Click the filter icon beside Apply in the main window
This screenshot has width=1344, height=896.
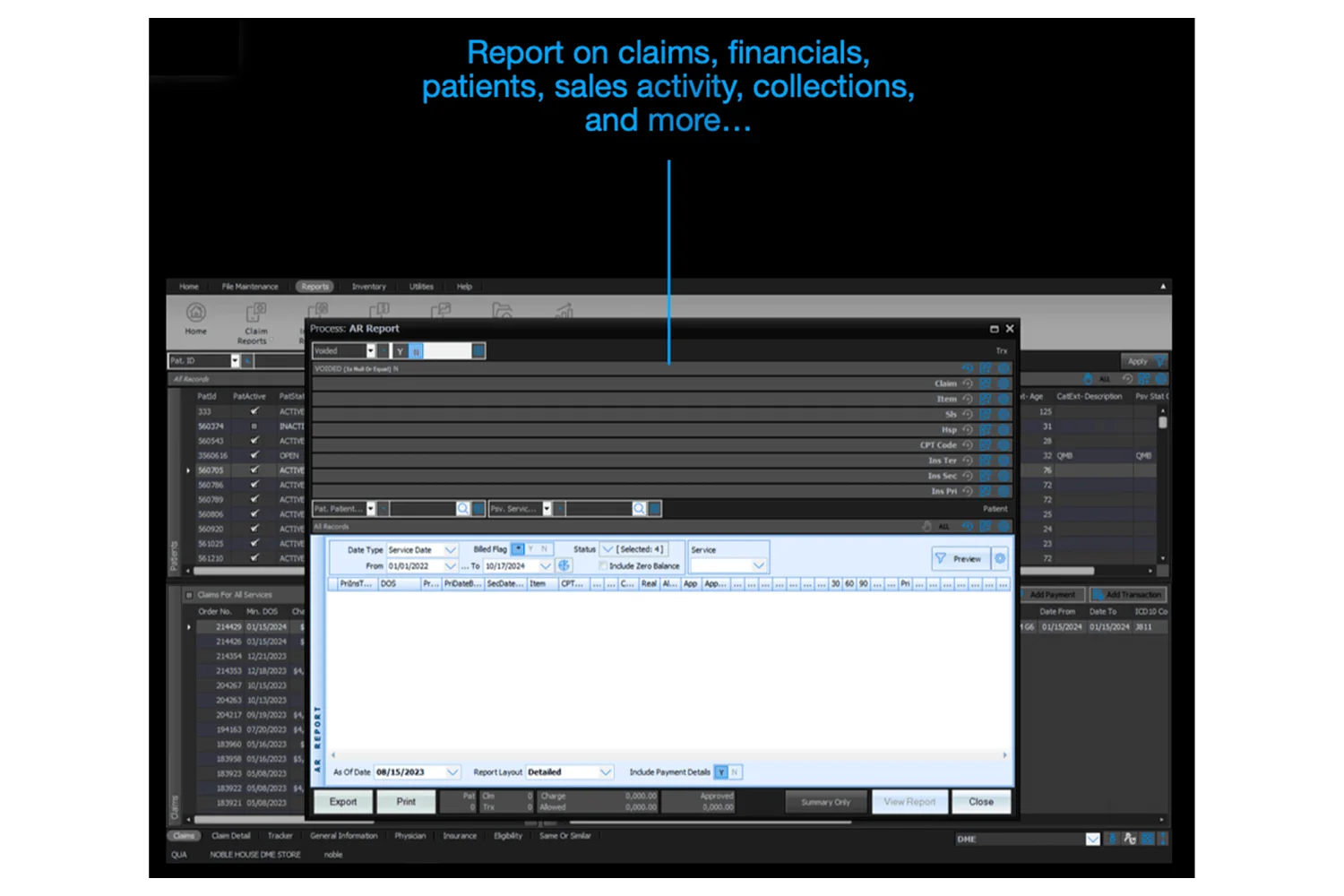1159,361
